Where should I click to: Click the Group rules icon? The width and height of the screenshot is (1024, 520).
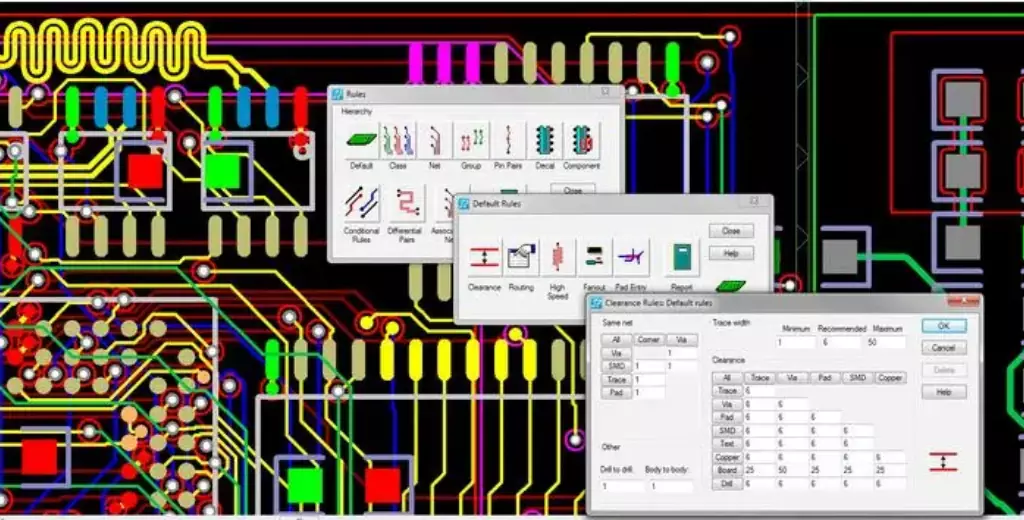[471, 141]
